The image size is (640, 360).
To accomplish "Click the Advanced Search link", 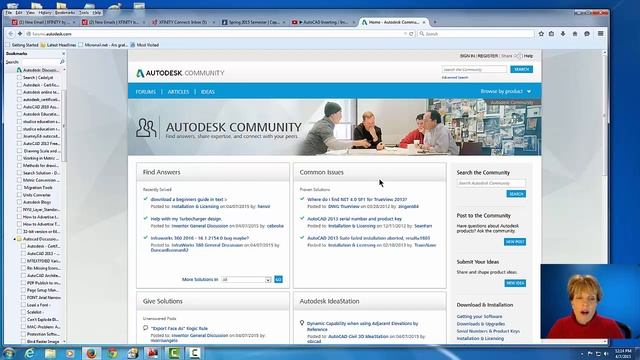I will [x=455, y=78].
